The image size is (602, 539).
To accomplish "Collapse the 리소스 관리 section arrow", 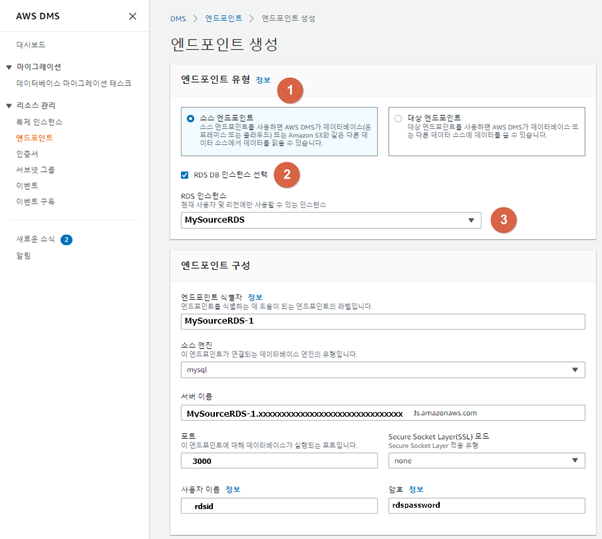I will coord(9,106).
